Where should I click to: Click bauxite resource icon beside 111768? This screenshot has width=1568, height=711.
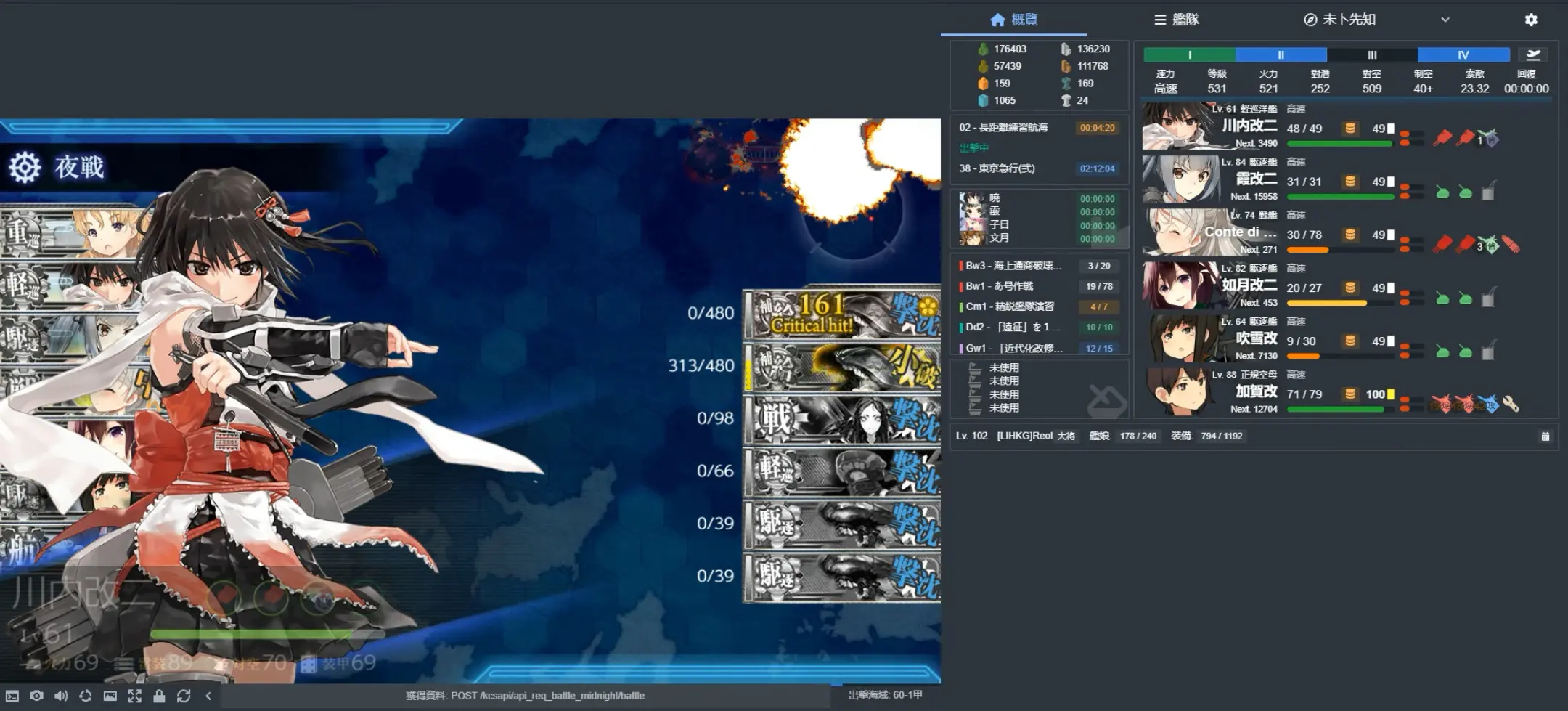1066,66
